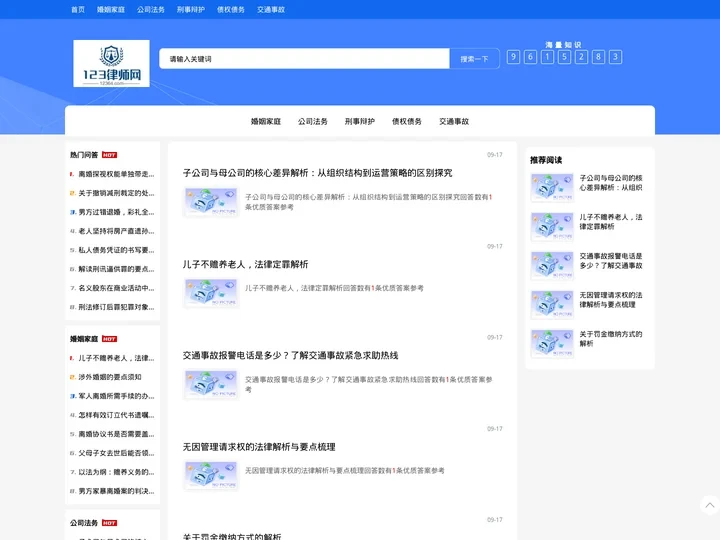
Task: Click the 123律师网 logo
Action: [111, 63]
